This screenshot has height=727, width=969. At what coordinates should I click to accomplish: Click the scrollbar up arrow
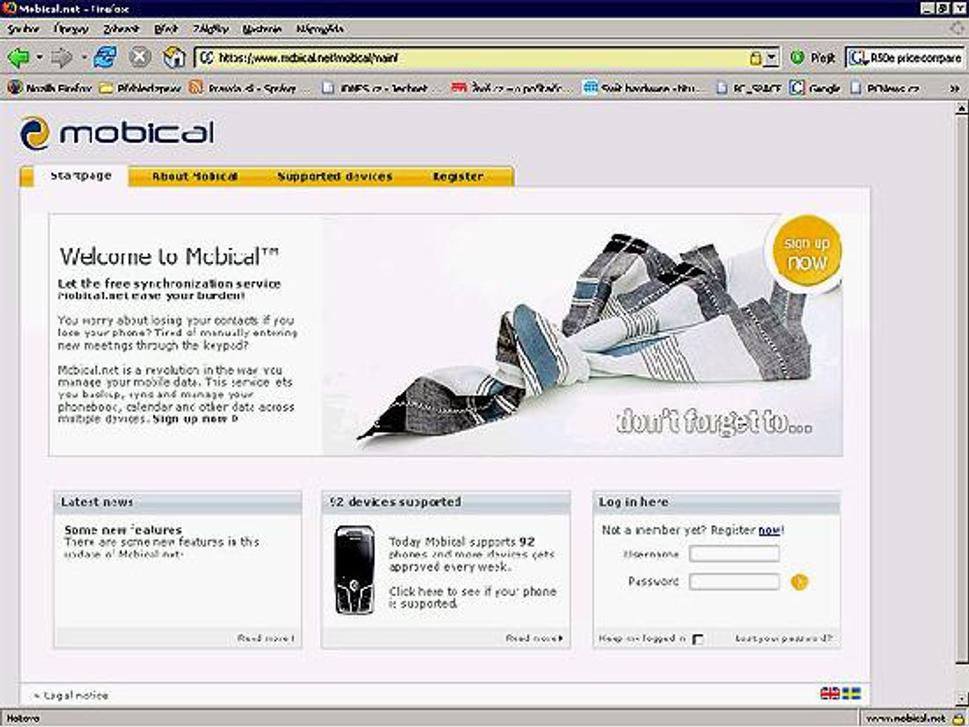click(962, 109)
